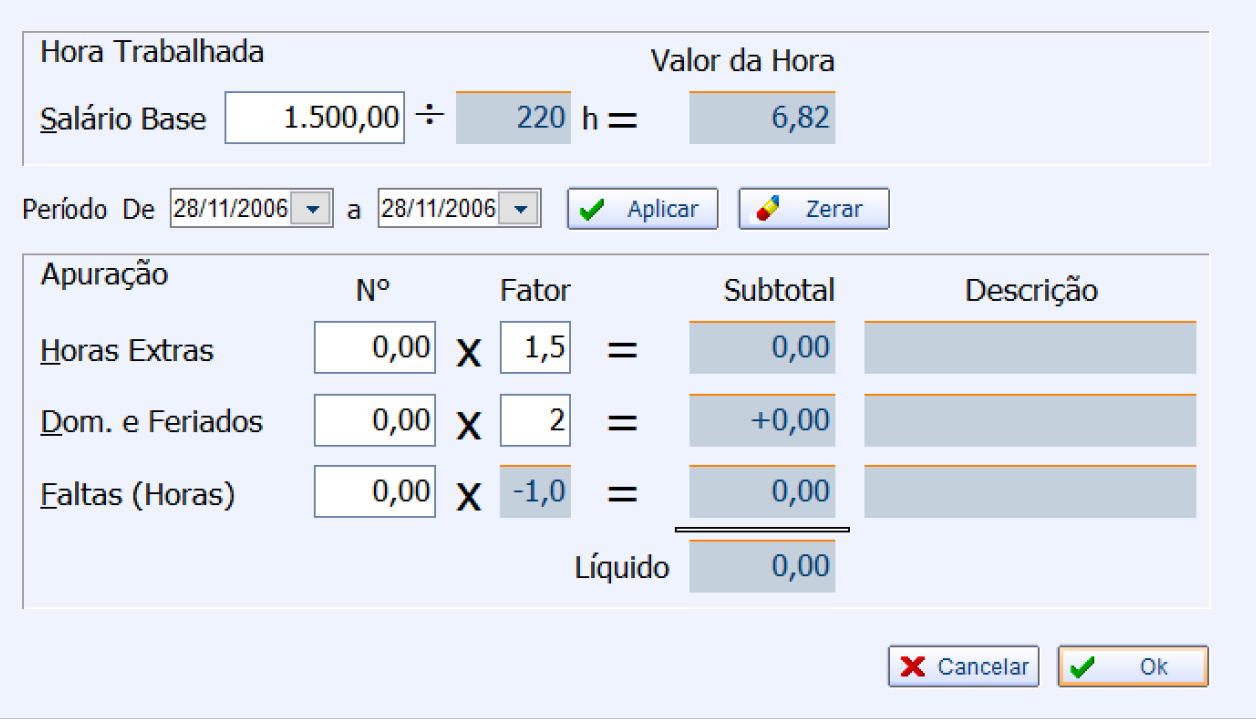Click the Dom. e Feriados description field

pos(1030,421)
